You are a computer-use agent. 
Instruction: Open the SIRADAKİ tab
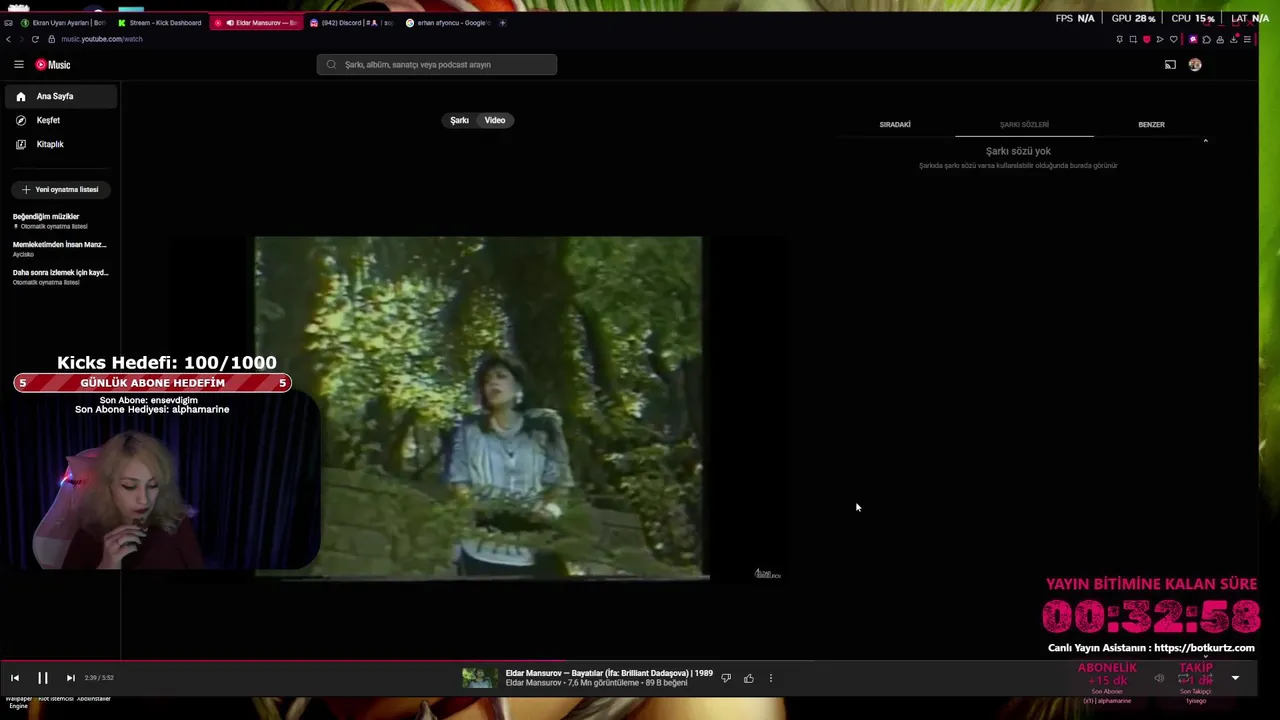(x=895, y=125)
